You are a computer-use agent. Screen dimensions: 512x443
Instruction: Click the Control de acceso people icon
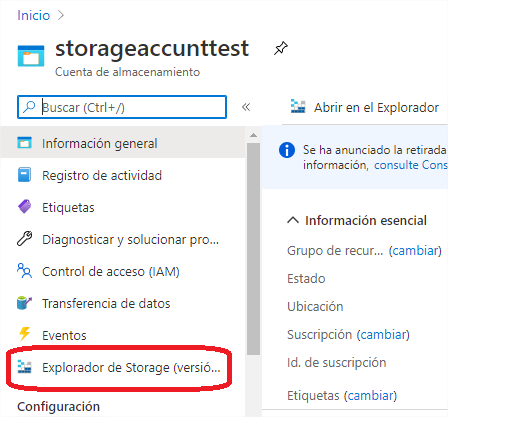coord(24,271)
